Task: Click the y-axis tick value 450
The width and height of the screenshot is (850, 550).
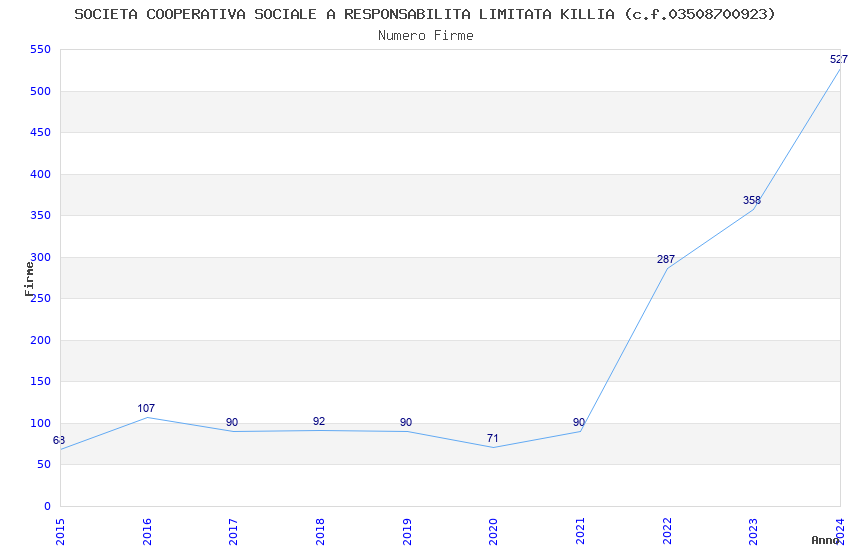Action: [41, 133]
